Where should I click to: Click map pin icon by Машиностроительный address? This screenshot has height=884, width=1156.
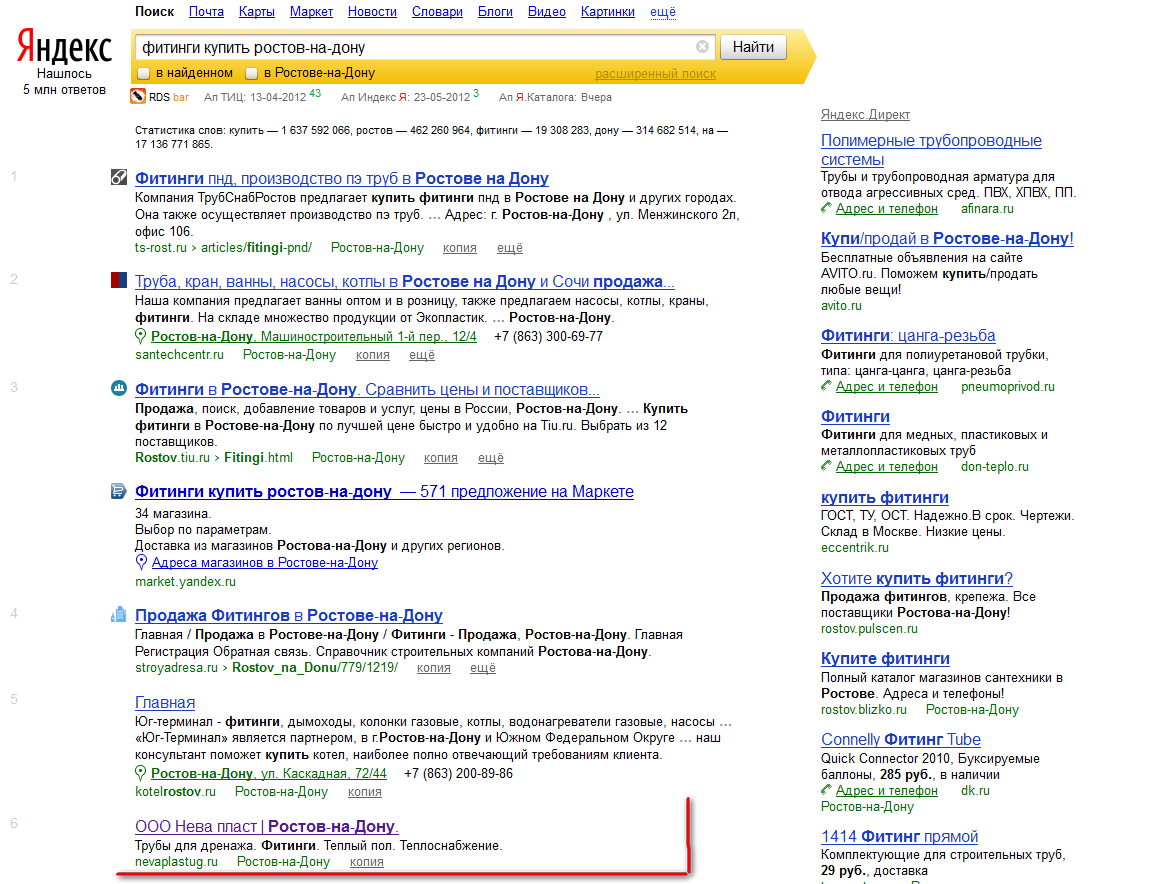(141, 336)
